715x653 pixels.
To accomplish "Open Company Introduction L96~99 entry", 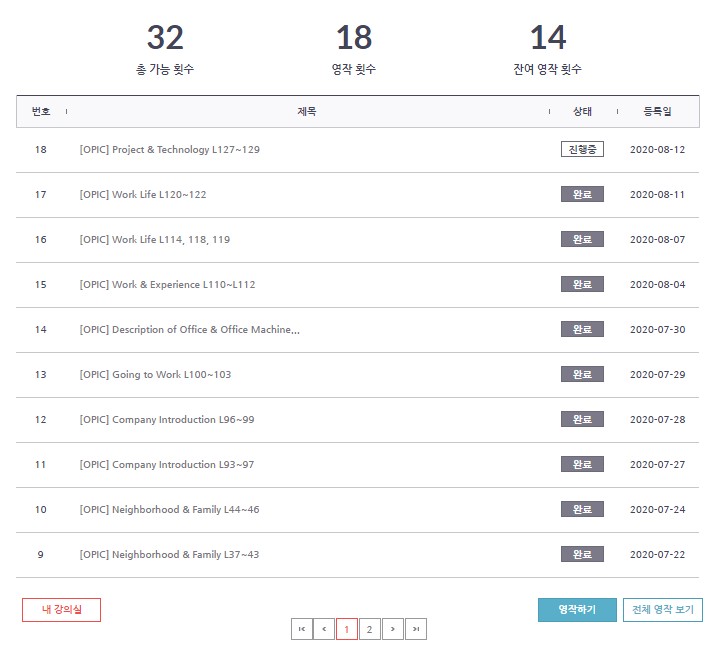I will point(167,420).
